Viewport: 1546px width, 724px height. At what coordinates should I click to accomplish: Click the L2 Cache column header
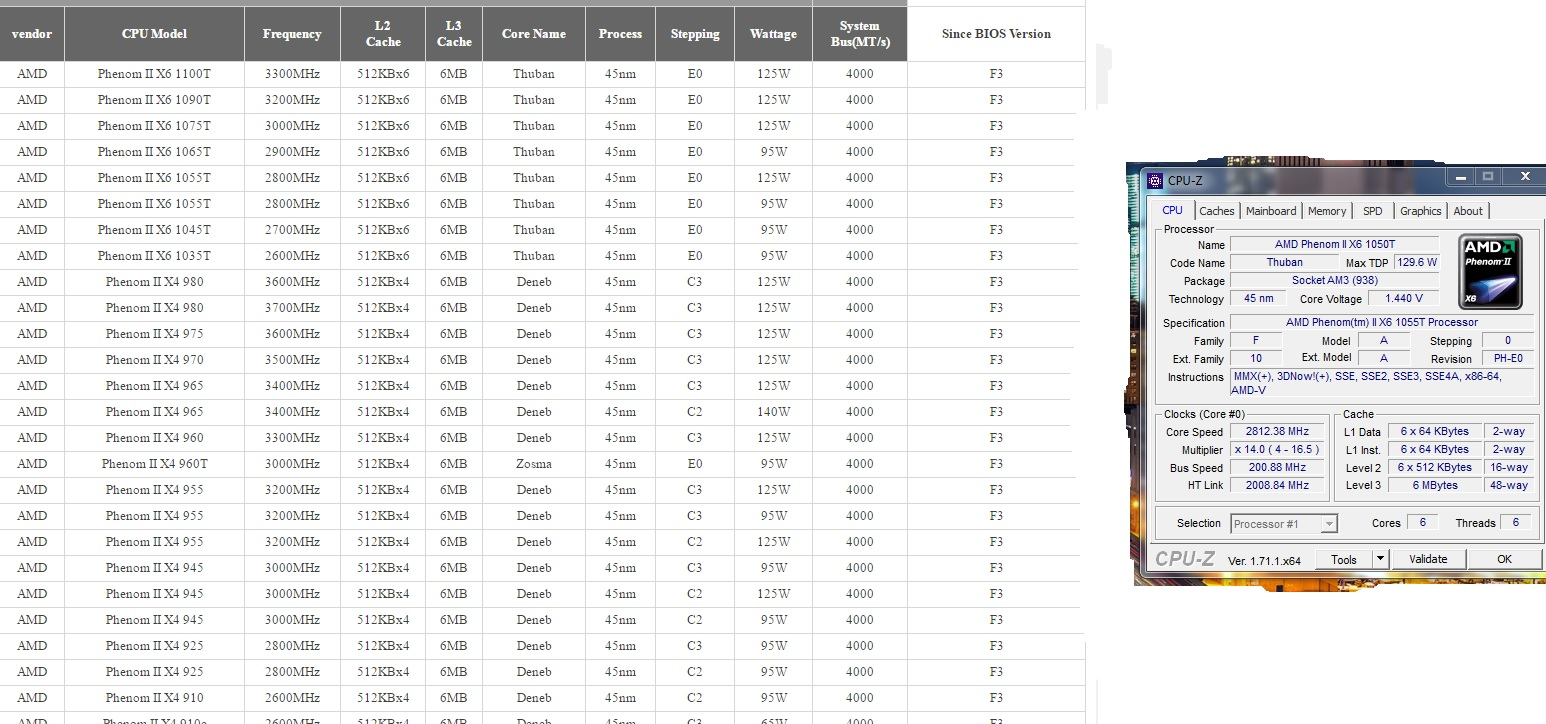click(x=383, y=34)
